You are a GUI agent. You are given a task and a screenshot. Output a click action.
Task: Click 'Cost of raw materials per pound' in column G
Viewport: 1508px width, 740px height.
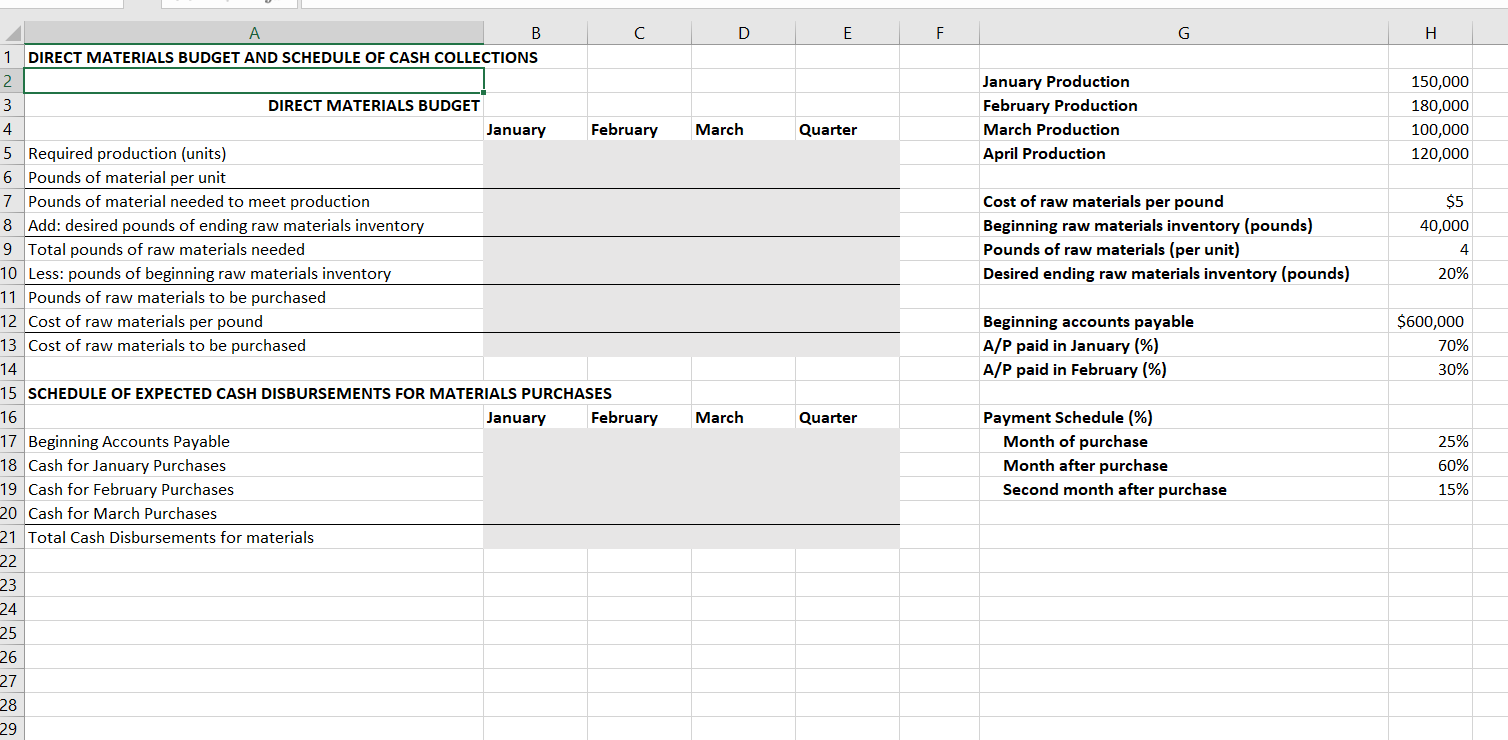point(1103,202)
